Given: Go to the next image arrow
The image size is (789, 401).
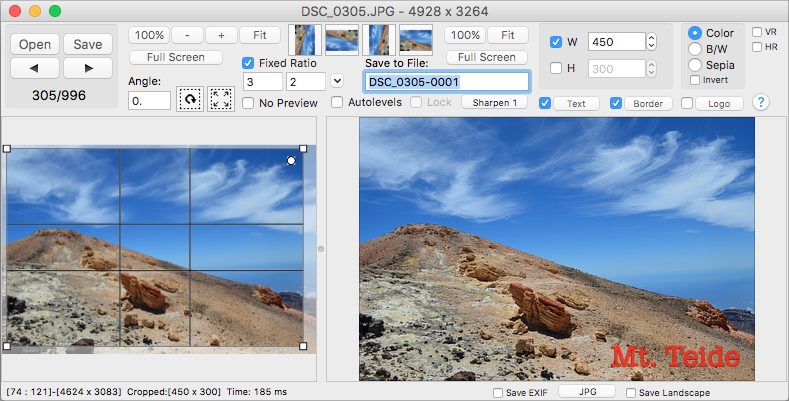Looking at the screenshot, I should [x=88, y=68].
